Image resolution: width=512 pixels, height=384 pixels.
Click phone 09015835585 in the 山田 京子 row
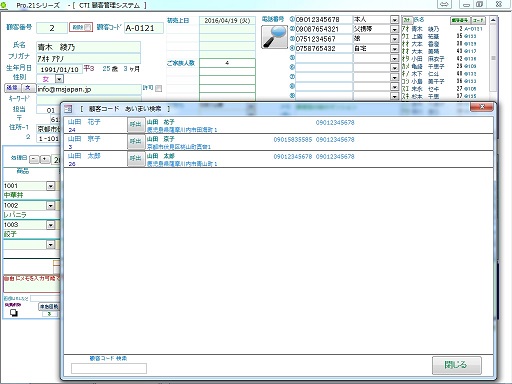pyautogui.click(x=293, y=140)
